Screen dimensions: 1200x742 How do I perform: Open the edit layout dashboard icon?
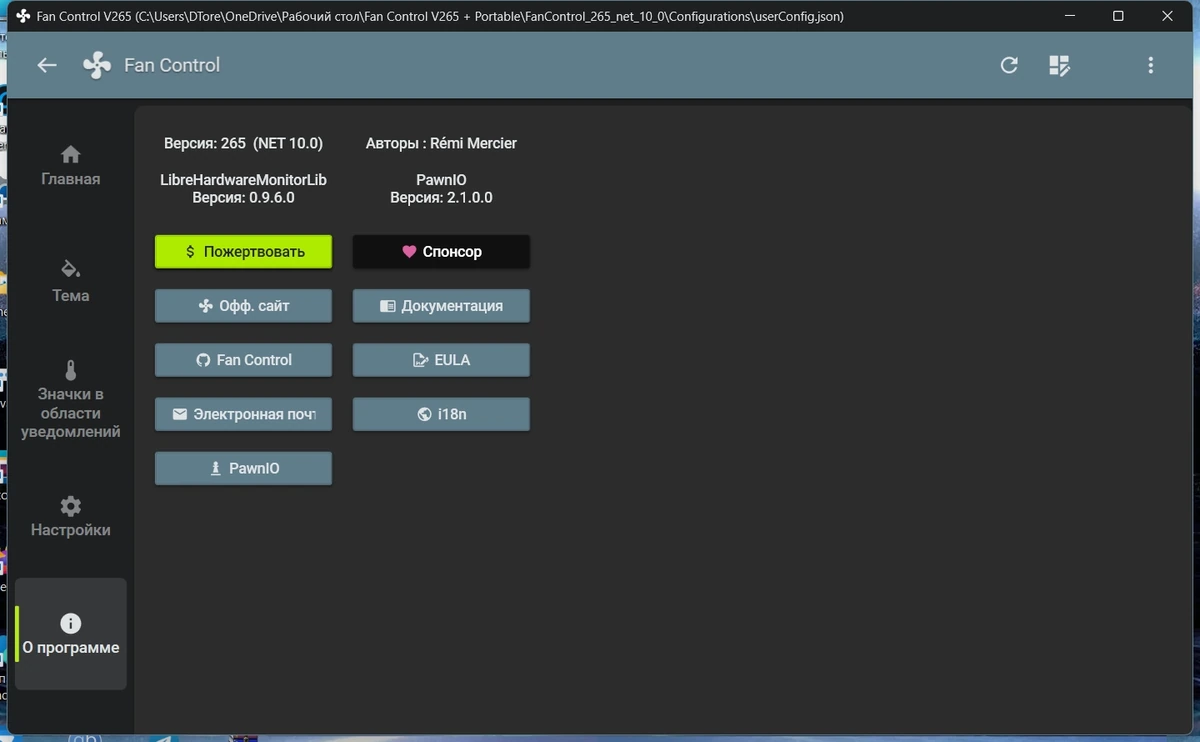[1059, 65]
